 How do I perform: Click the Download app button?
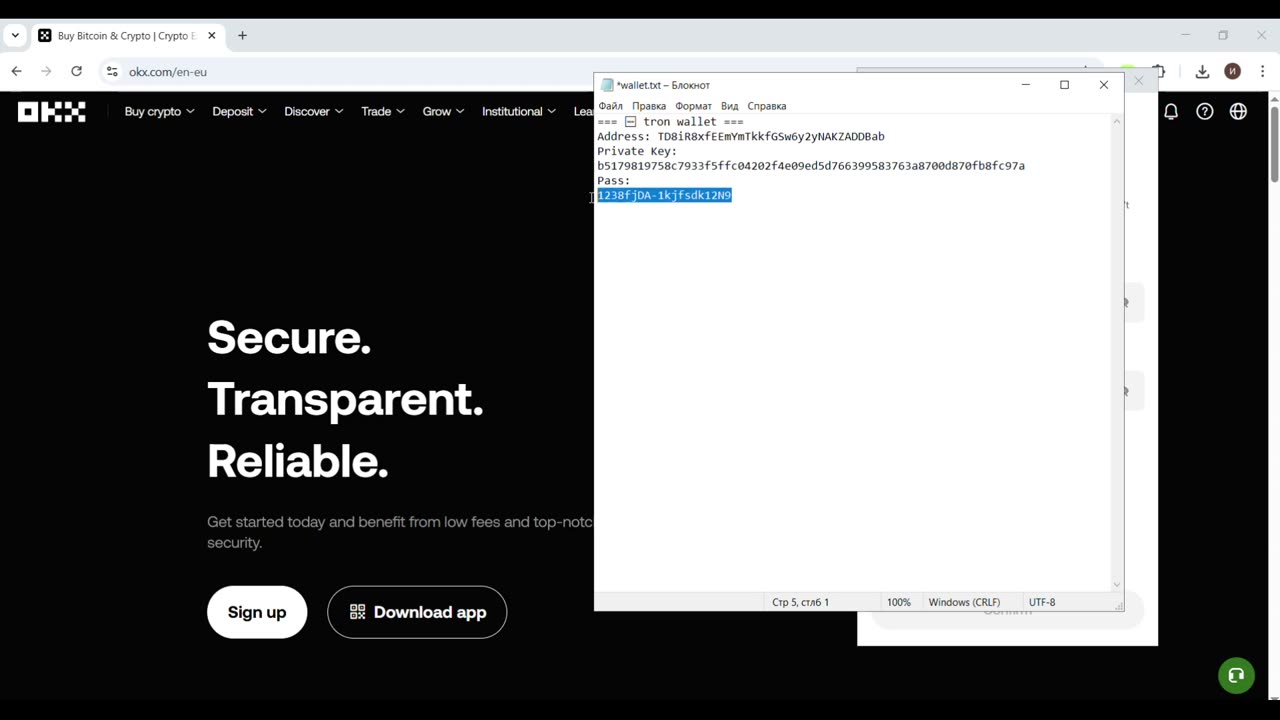point(417,612)
